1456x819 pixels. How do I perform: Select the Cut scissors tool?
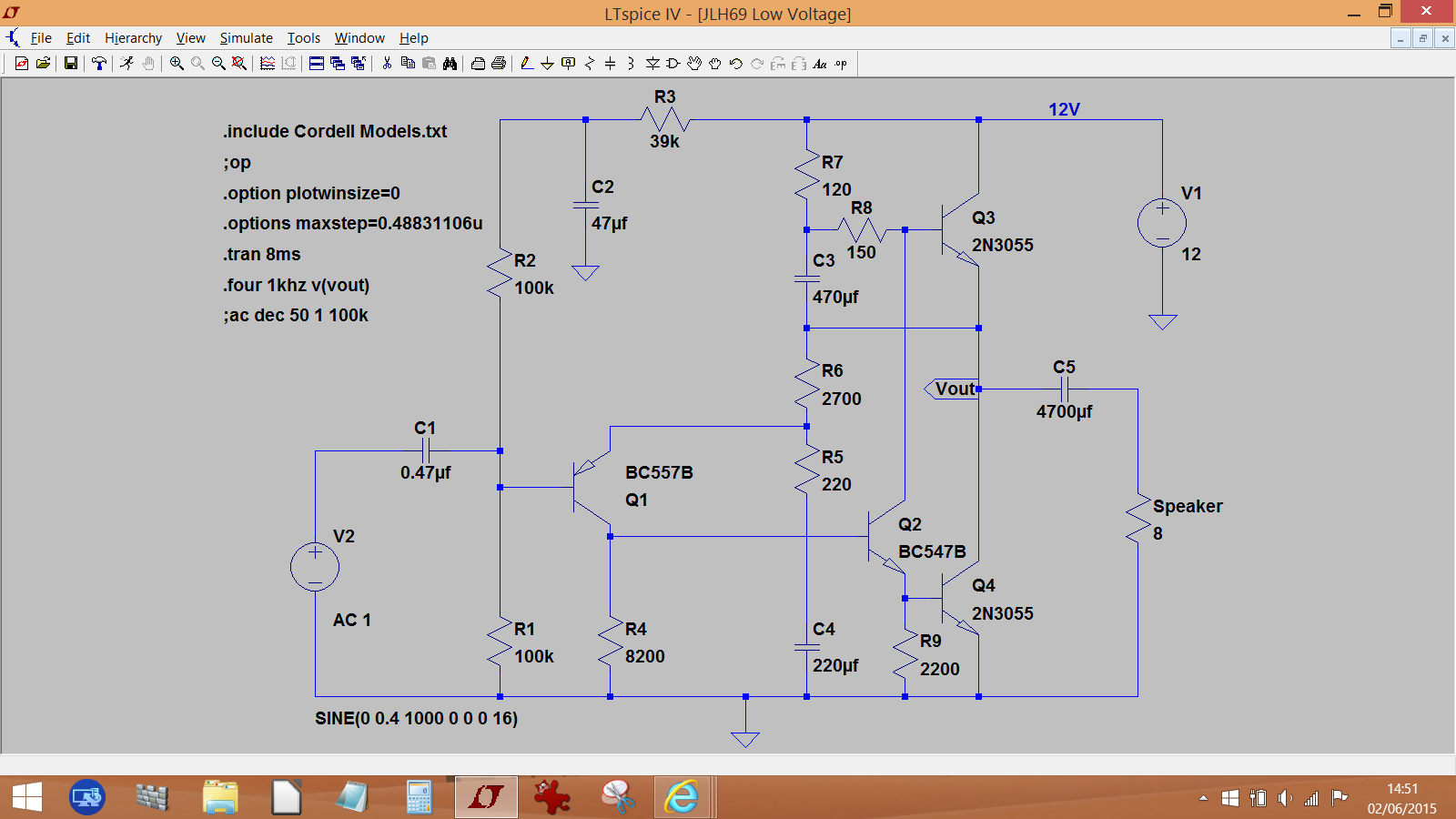click(x=387, y=64)
